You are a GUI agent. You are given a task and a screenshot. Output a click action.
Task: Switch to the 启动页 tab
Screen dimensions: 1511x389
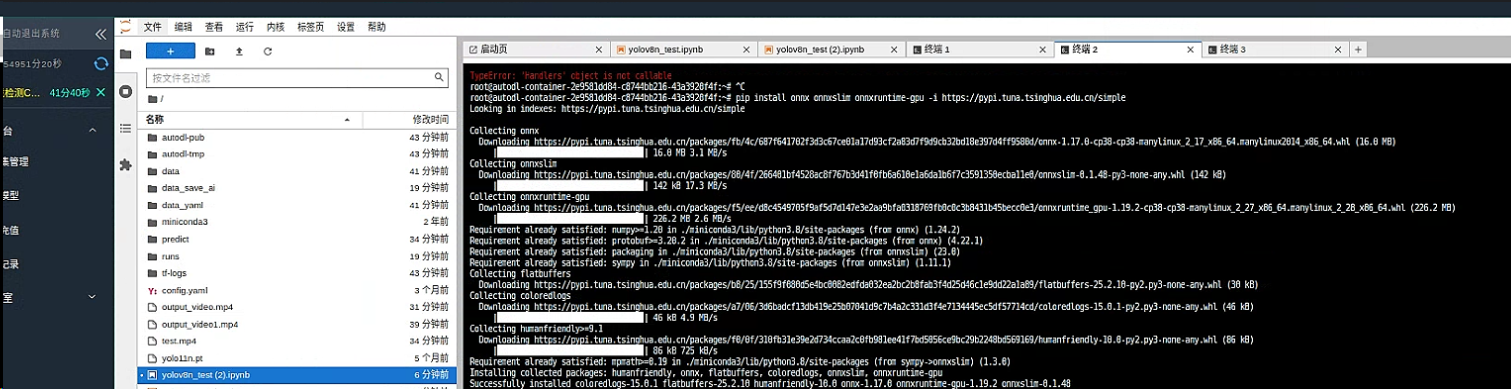[535, 49]
